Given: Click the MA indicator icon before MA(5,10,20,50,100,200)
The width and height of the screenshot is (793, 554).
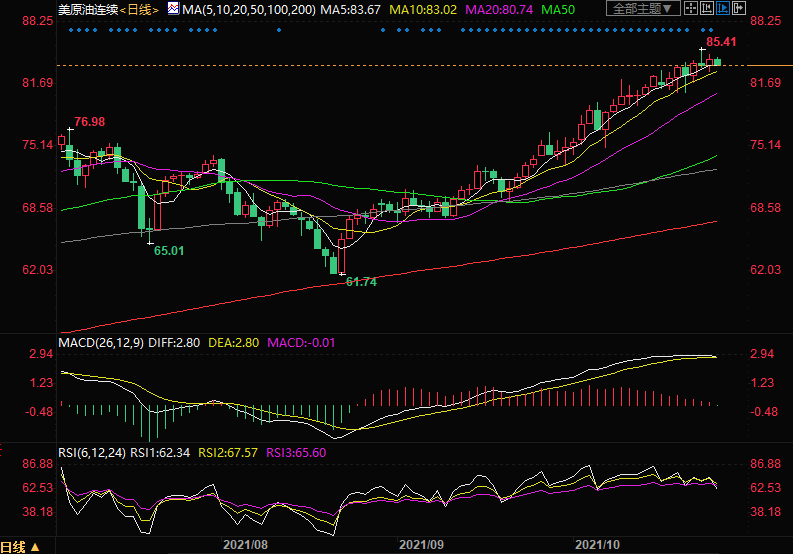Looking at the screenshot, I should coord(174,9).
